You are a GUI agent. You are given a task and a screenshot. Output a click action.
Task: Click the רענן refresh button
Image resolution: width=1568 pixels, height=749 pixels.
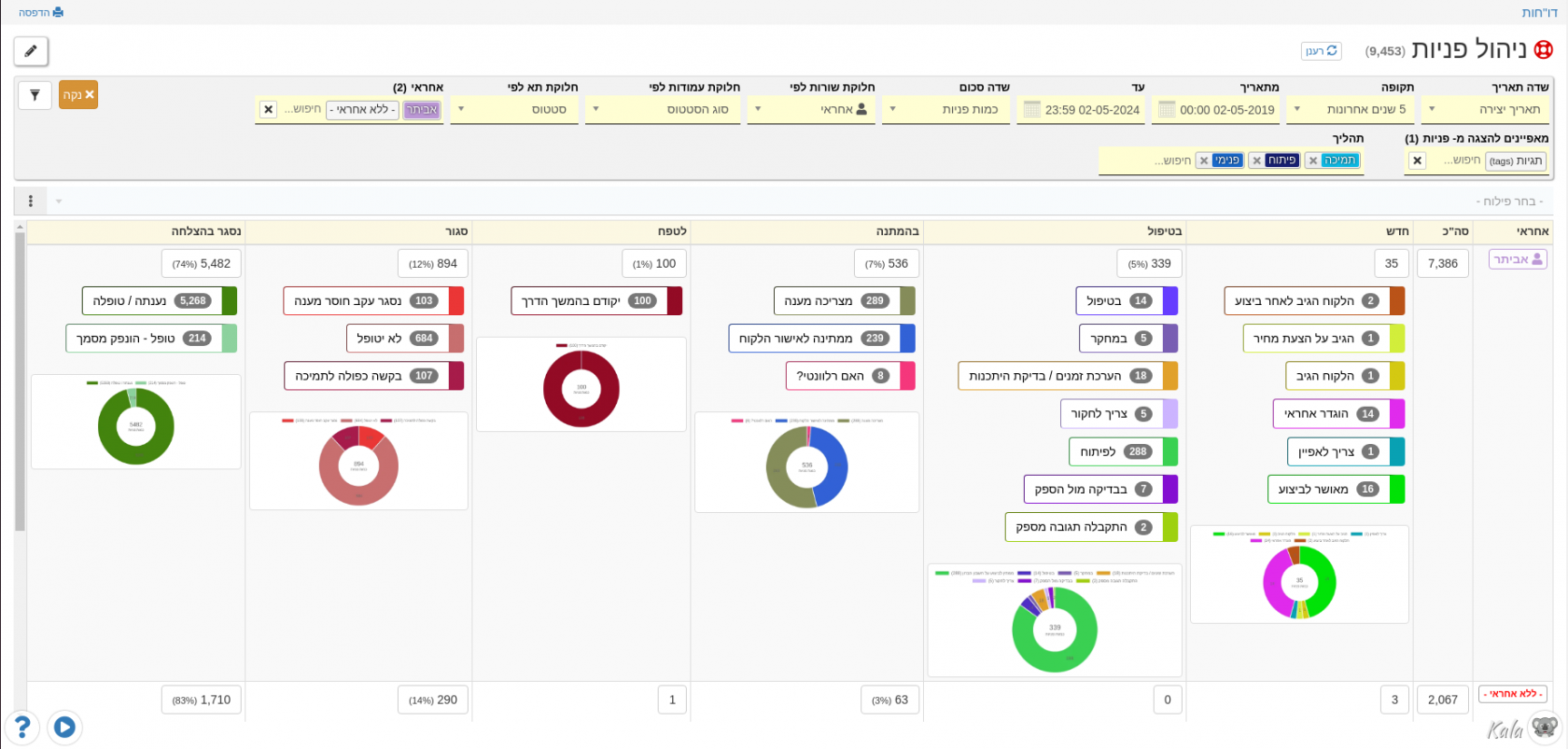point(1321,51)
